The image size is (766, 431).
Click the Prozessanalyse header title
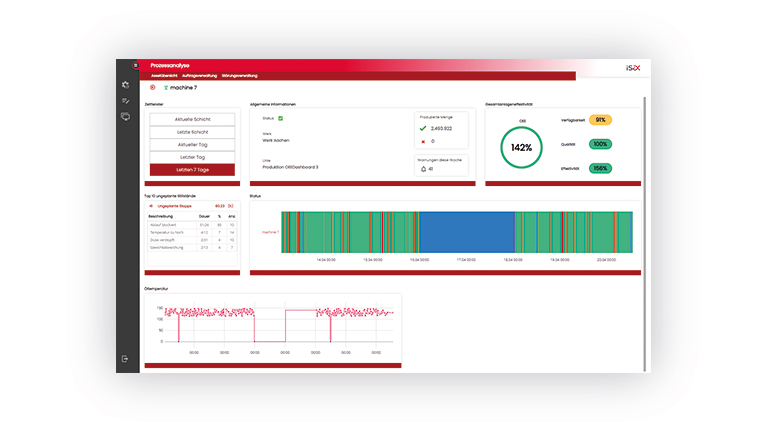pos(170,65)
